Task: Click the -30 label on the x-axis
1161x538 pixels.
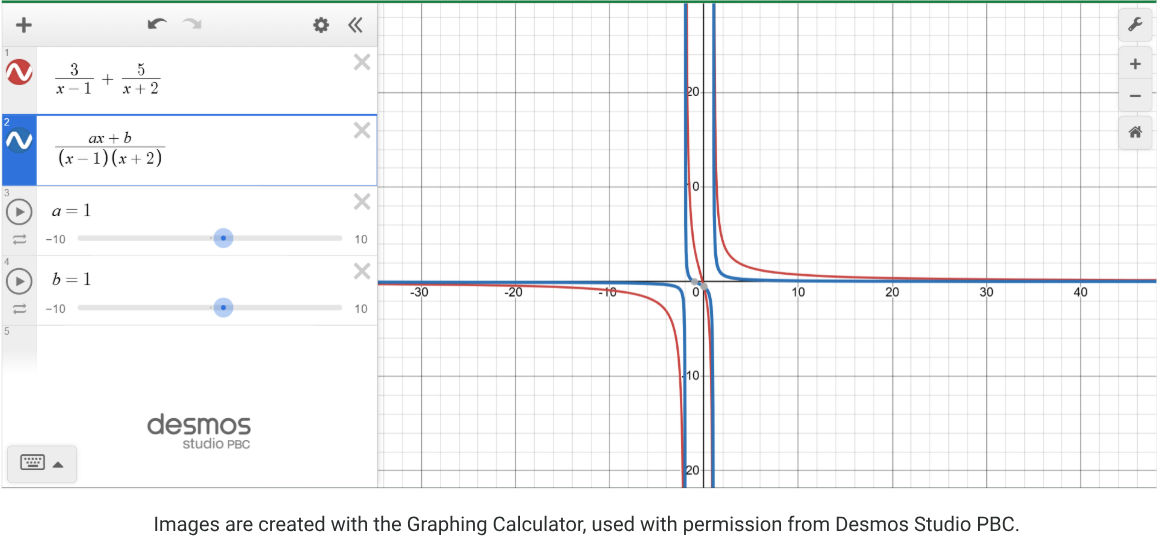Action: click(x=419, y=293)
